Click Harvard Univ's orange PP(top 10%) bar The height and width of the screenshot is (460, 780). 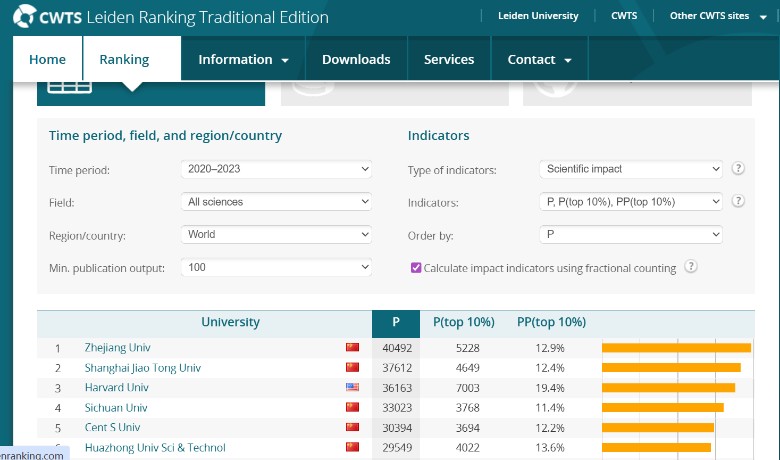pos(669,388)
